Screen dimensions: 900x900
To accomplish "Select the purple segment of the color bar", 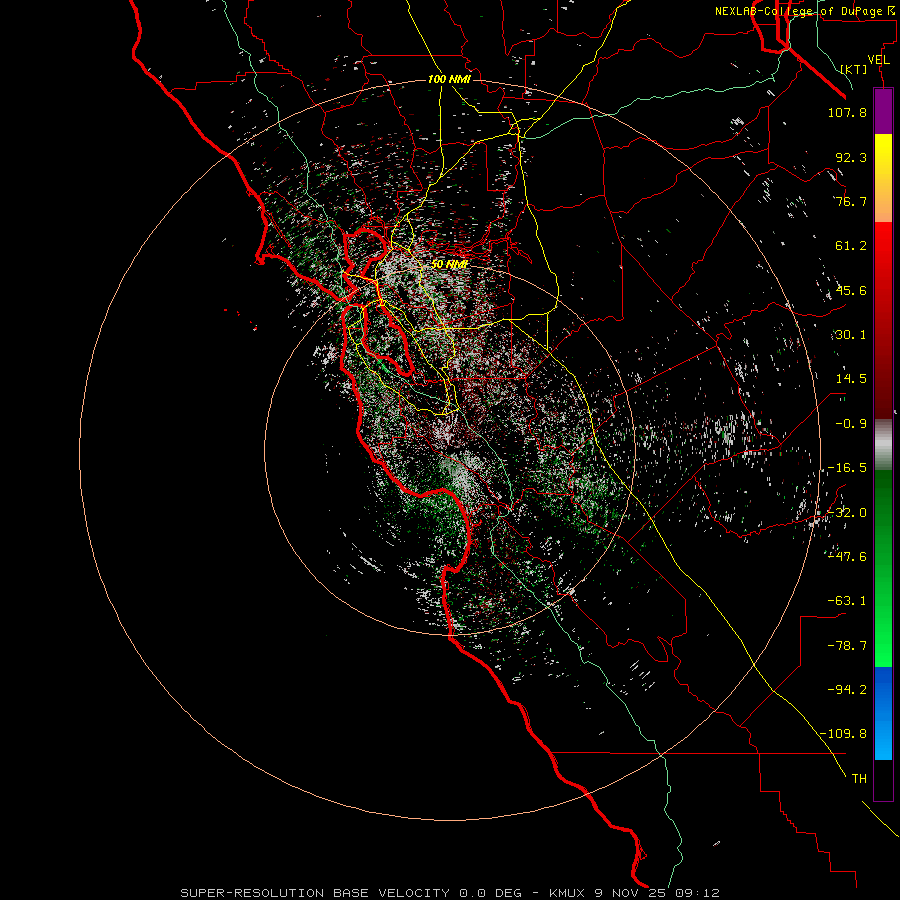I will click(883, 111).
